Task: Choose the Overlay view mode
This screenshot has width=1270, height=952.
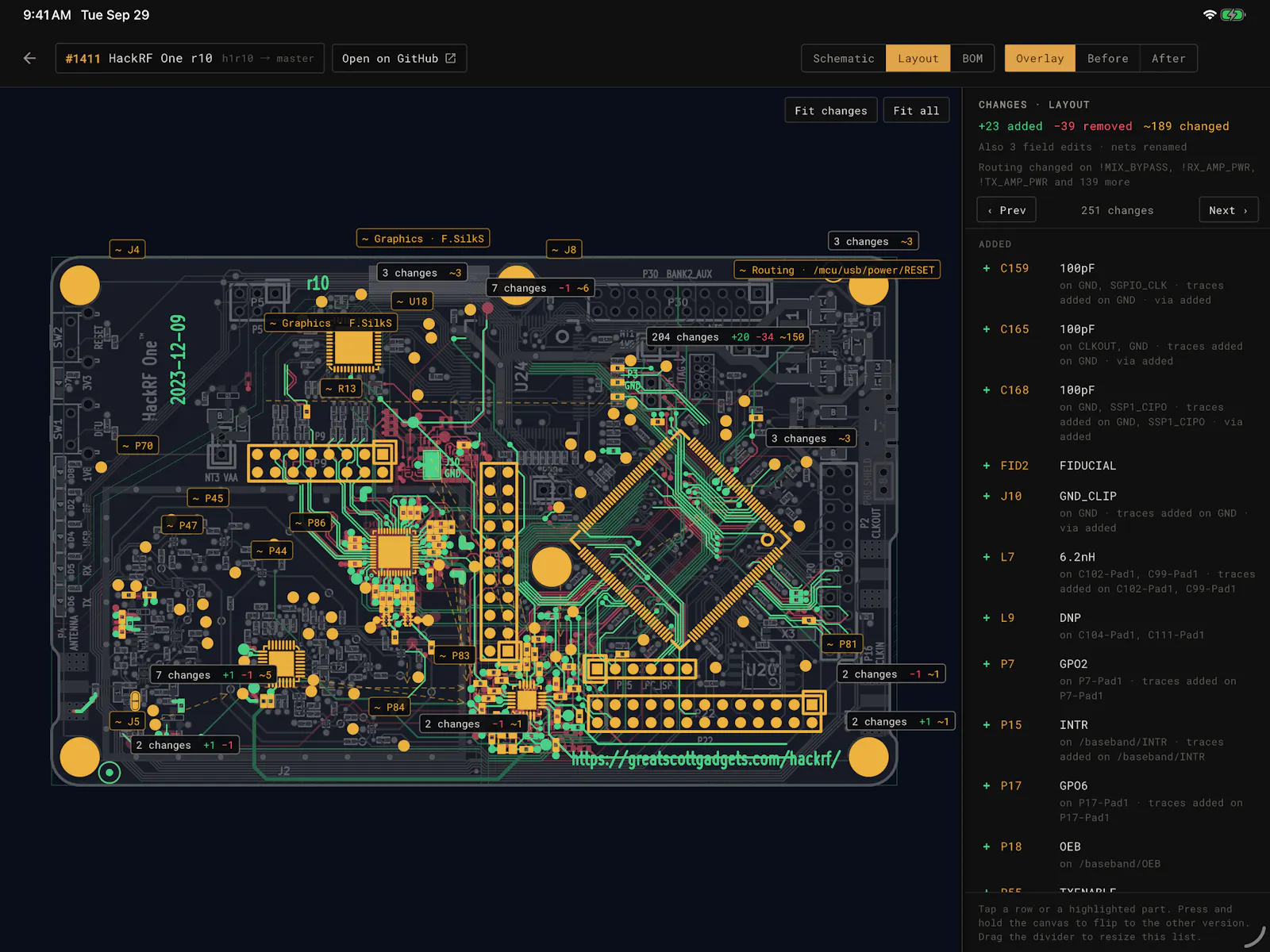Action: [1040, 58]
